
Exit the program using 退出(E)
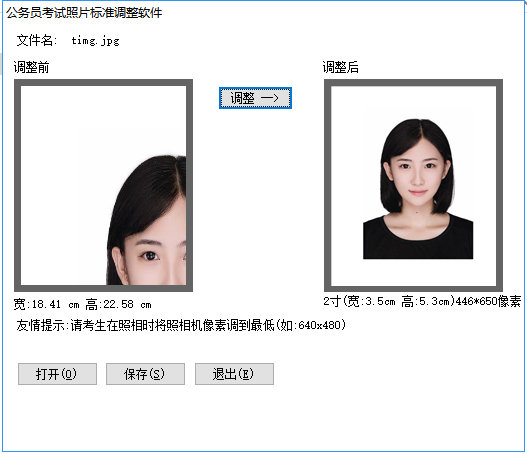pyautogui.click(x=234, y=374)
